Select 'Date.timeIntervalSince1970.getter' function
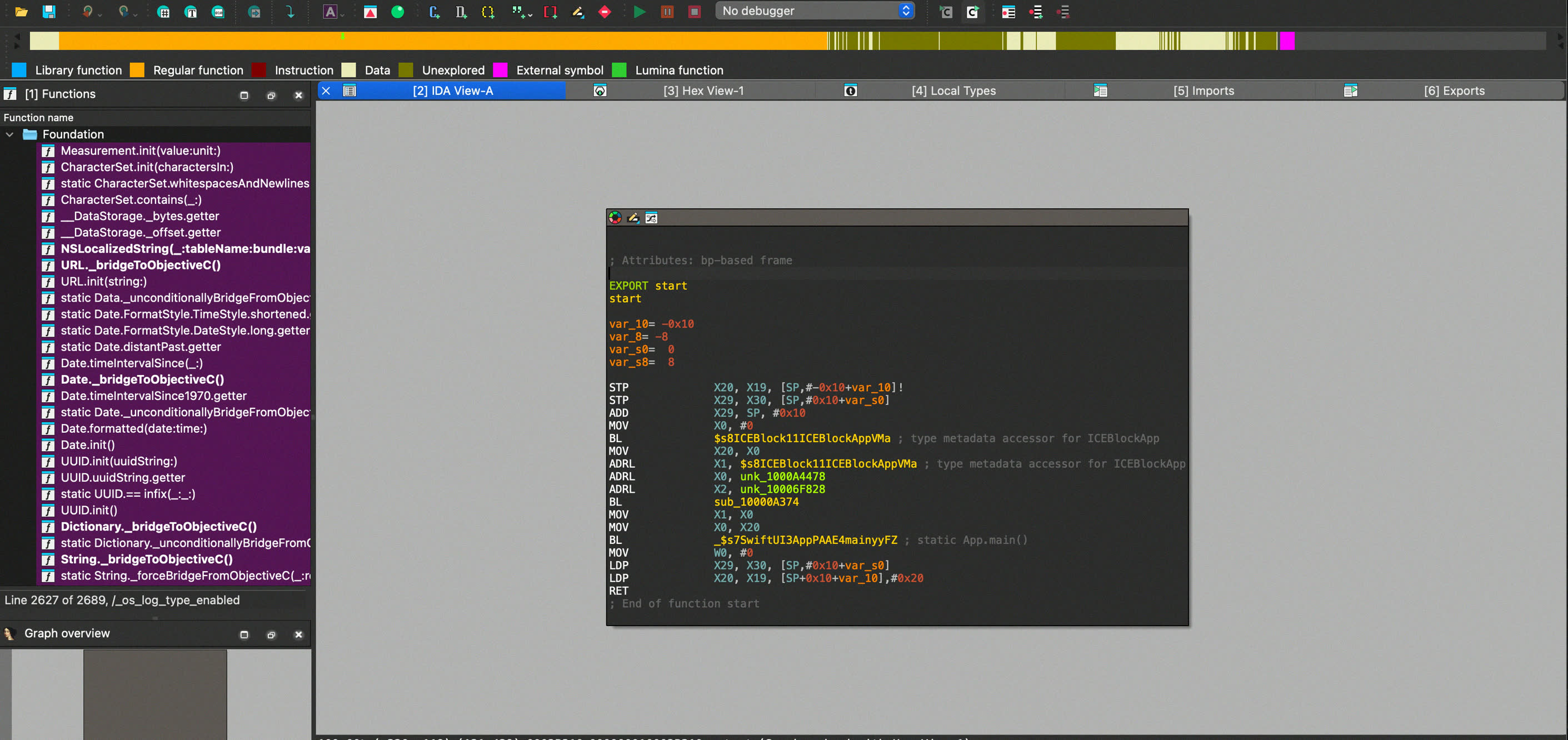This screenshot has height=740, width=1568. [153, 396]
